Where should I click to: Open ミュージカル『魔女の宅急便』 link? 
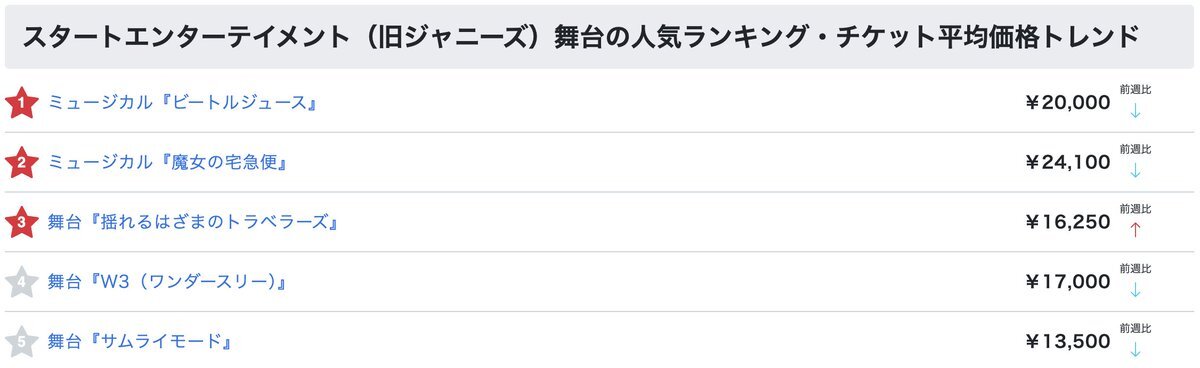tap(169, 162)
